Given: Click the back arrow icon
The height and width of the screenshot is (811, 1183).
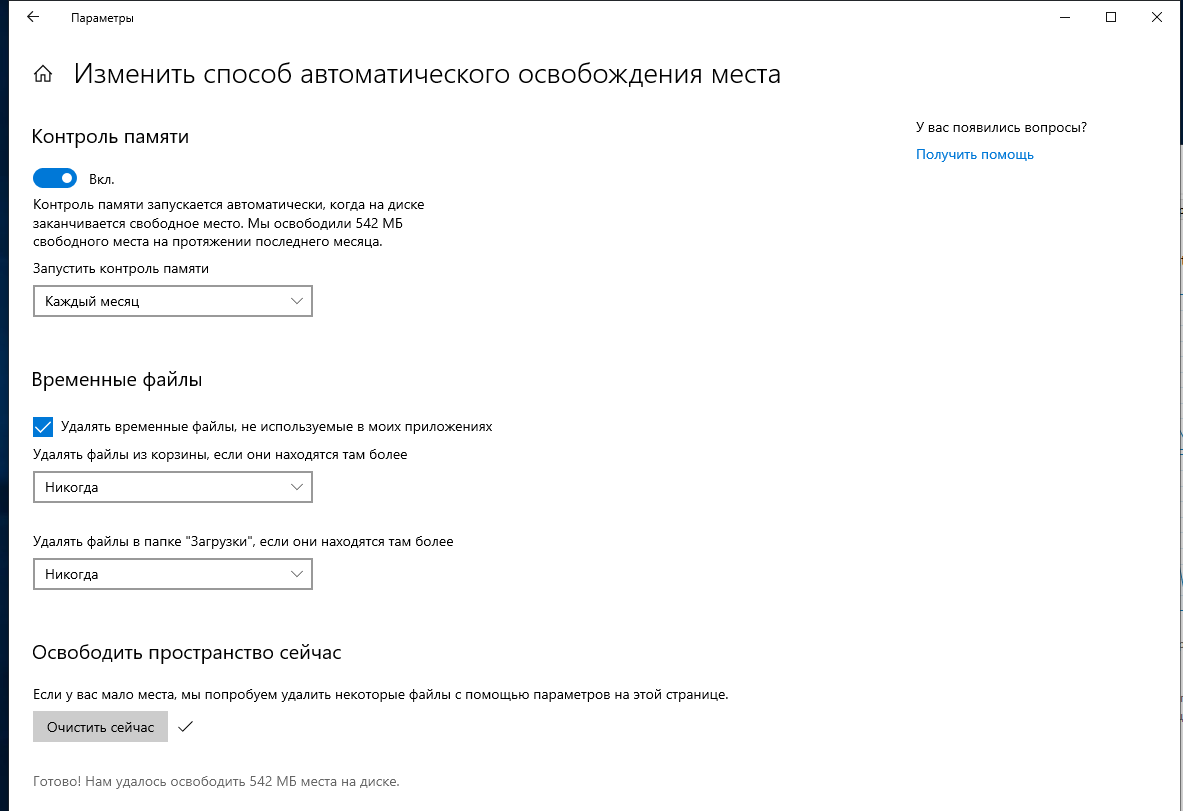Looking at the screenshot, I should 32,17.
